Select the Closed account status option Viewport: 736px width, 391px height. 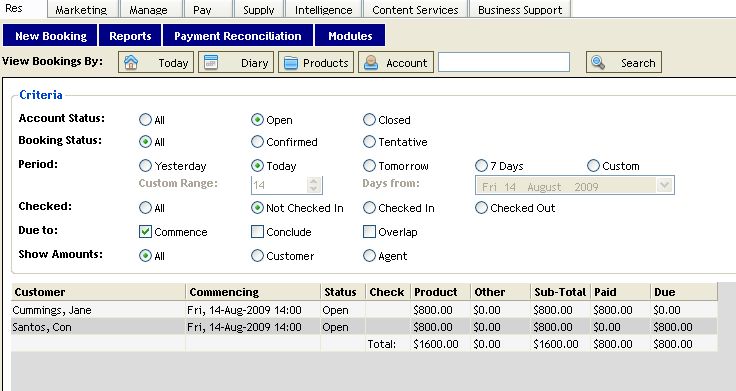pyautogui.click(x=369, y=120)
